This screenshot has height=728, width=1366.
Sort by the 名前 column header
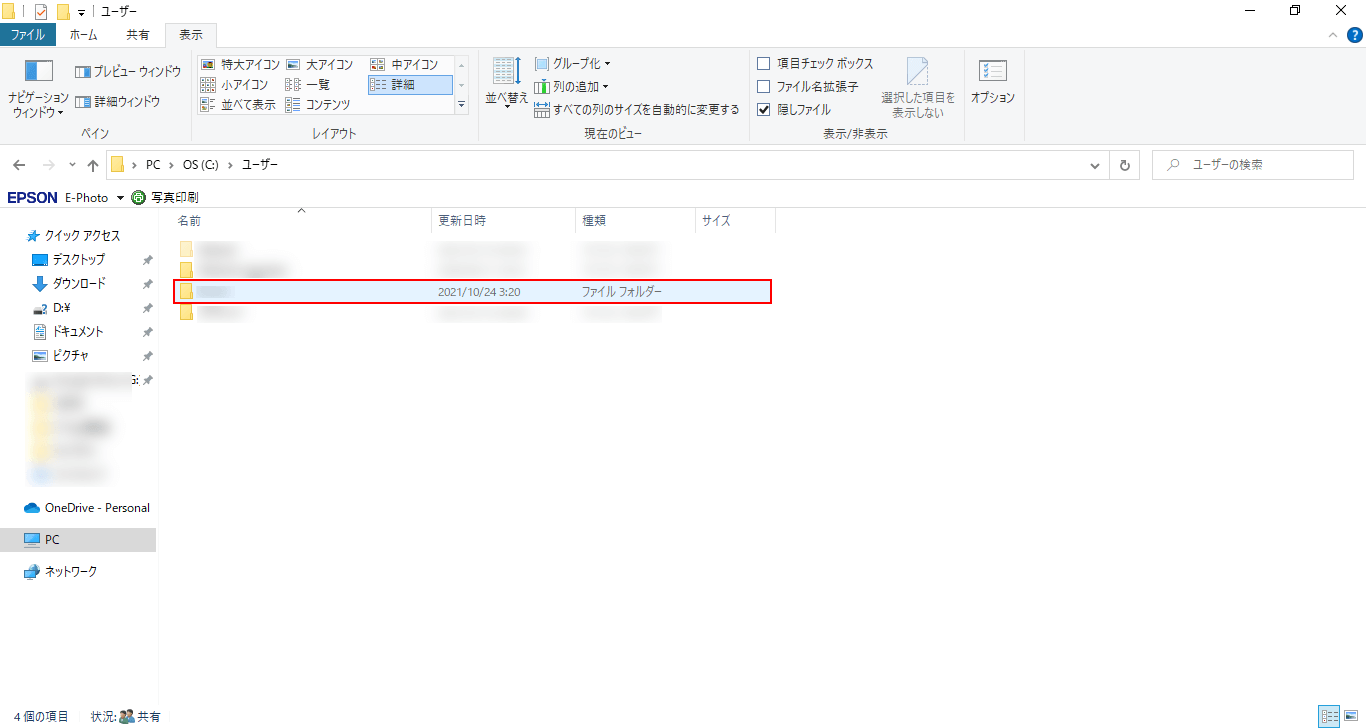click(x=301, y=221)
